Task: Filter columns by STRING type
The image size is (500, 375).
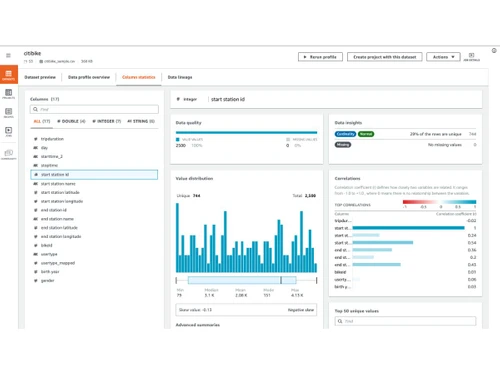Action: click(141, 121)
